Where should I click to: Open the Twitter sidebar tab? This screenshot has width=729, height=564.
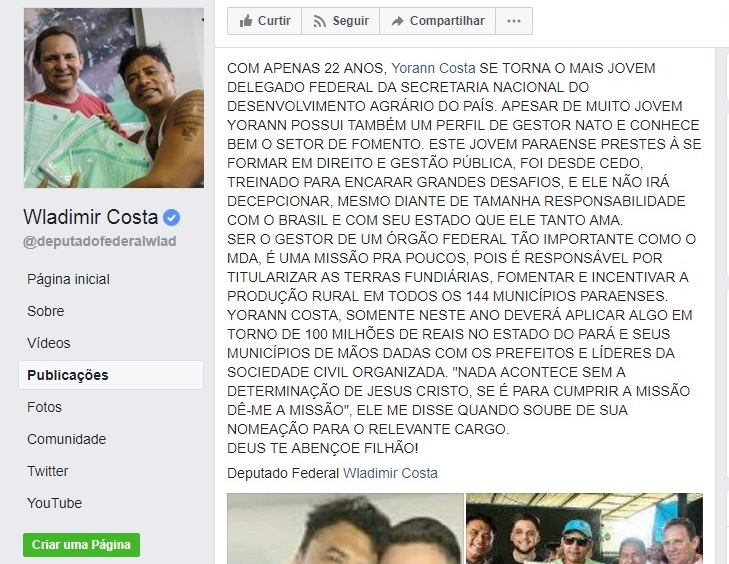coord(47,471)
